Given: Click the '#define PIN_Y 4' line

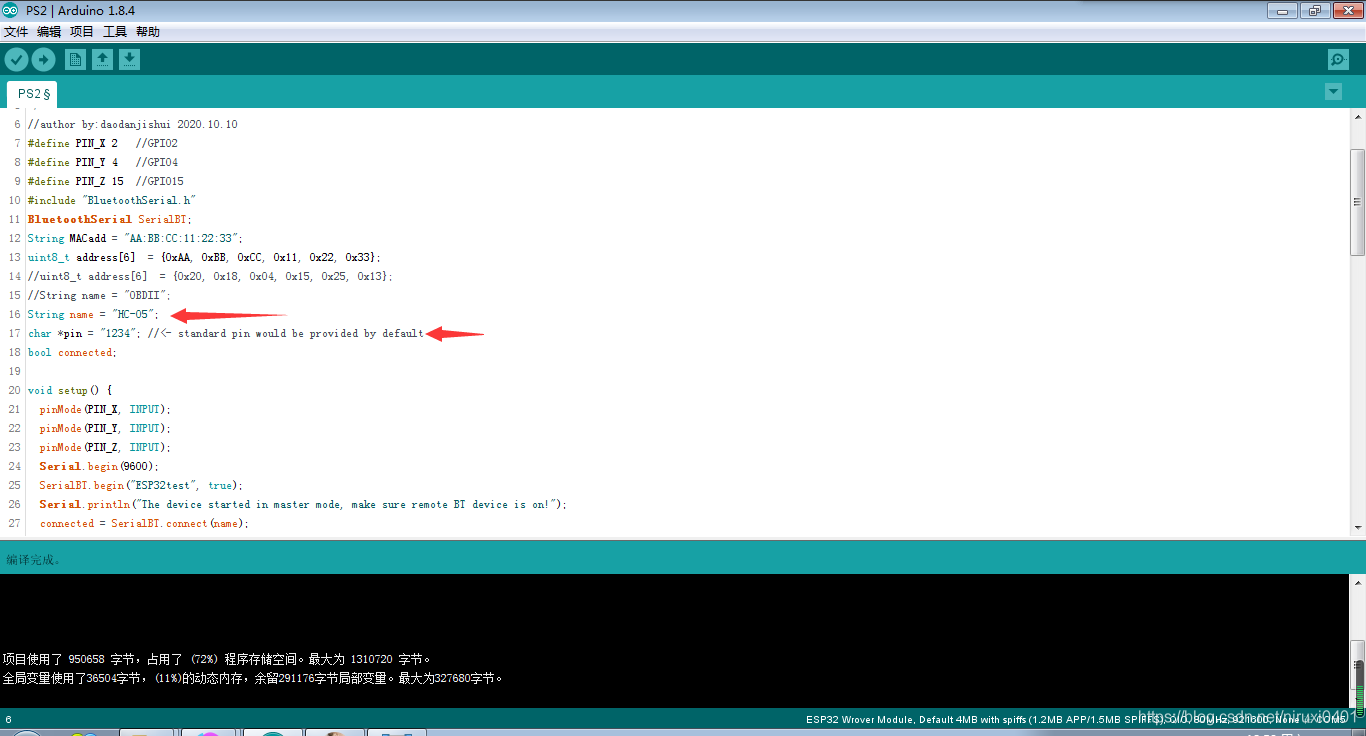Looking at the screenshot, I should click(103, 162).
